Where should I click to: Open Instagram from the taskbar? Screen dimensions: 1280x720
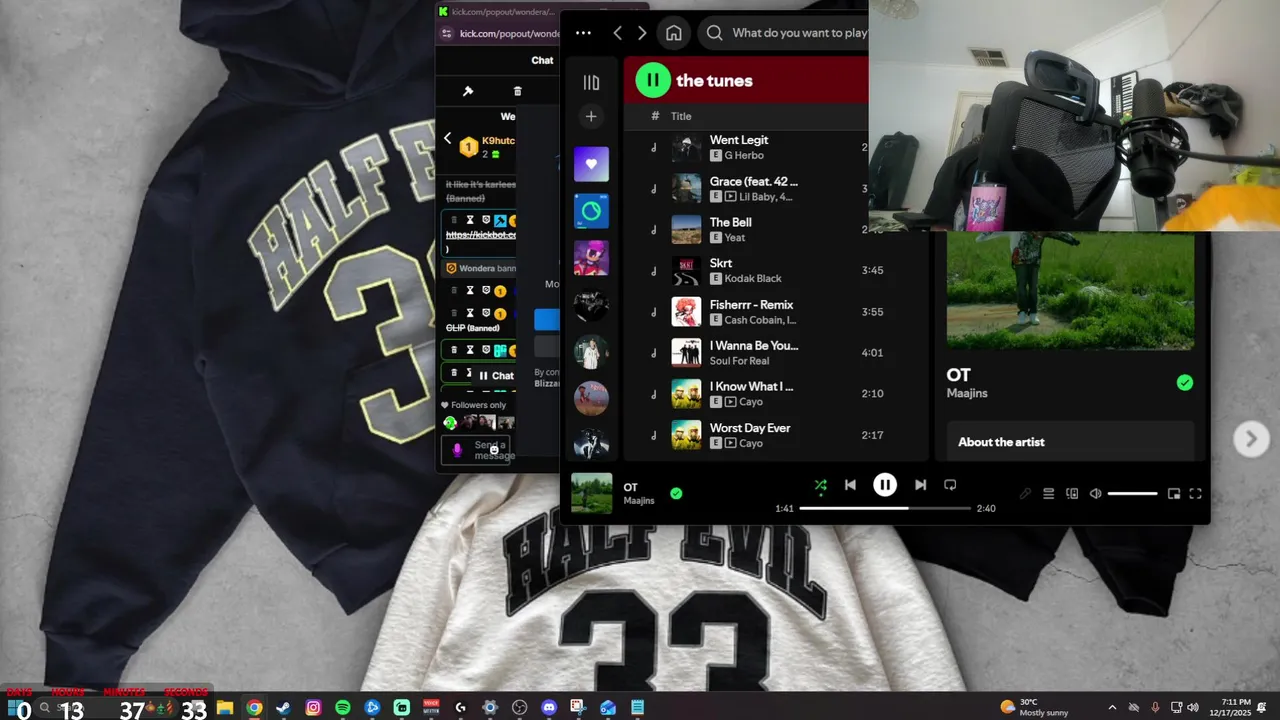tap(313, 707)
